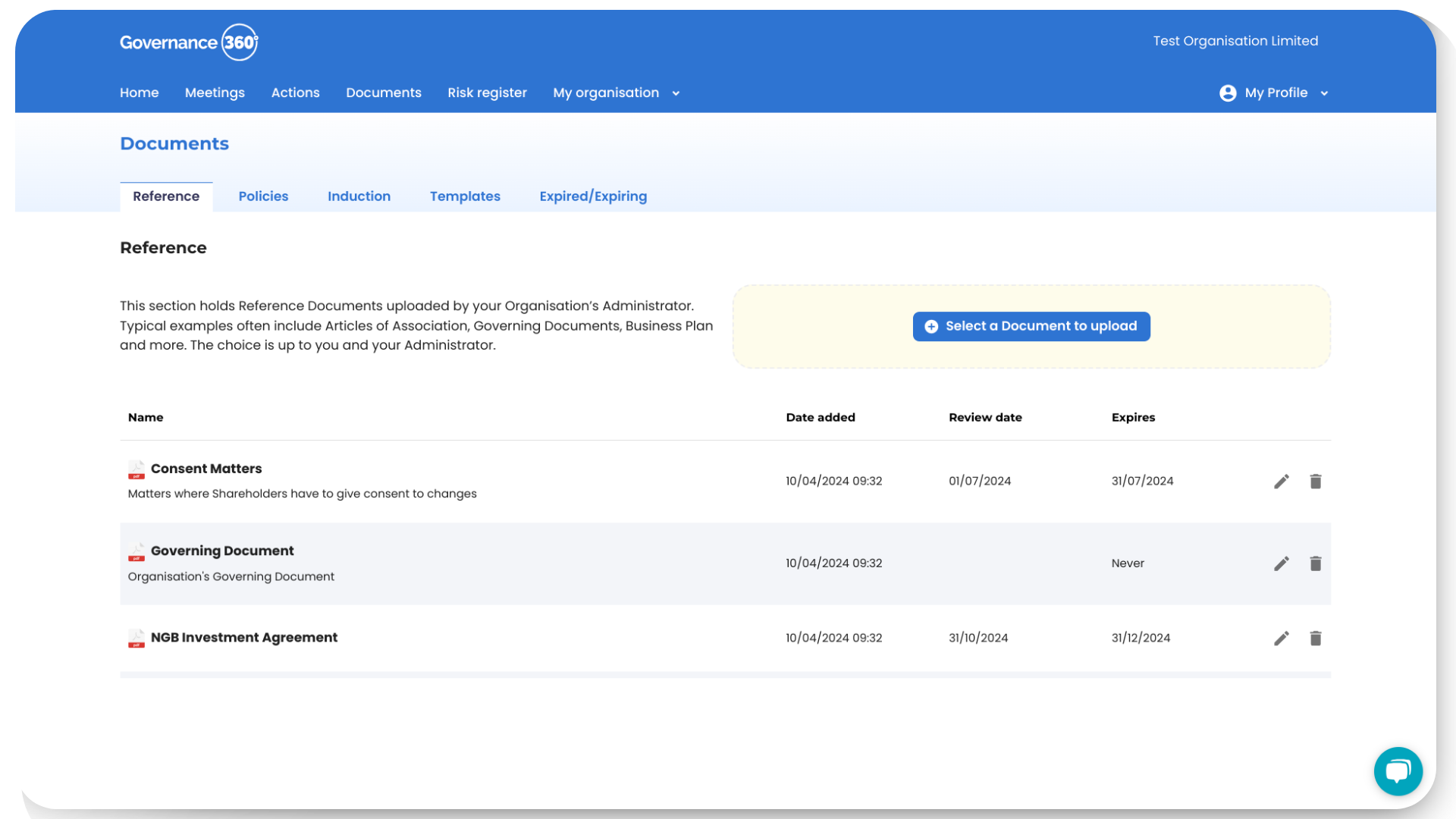Open the Actions section
The height and width of the screenshot is (819, 1456).
tap(296, 93)
